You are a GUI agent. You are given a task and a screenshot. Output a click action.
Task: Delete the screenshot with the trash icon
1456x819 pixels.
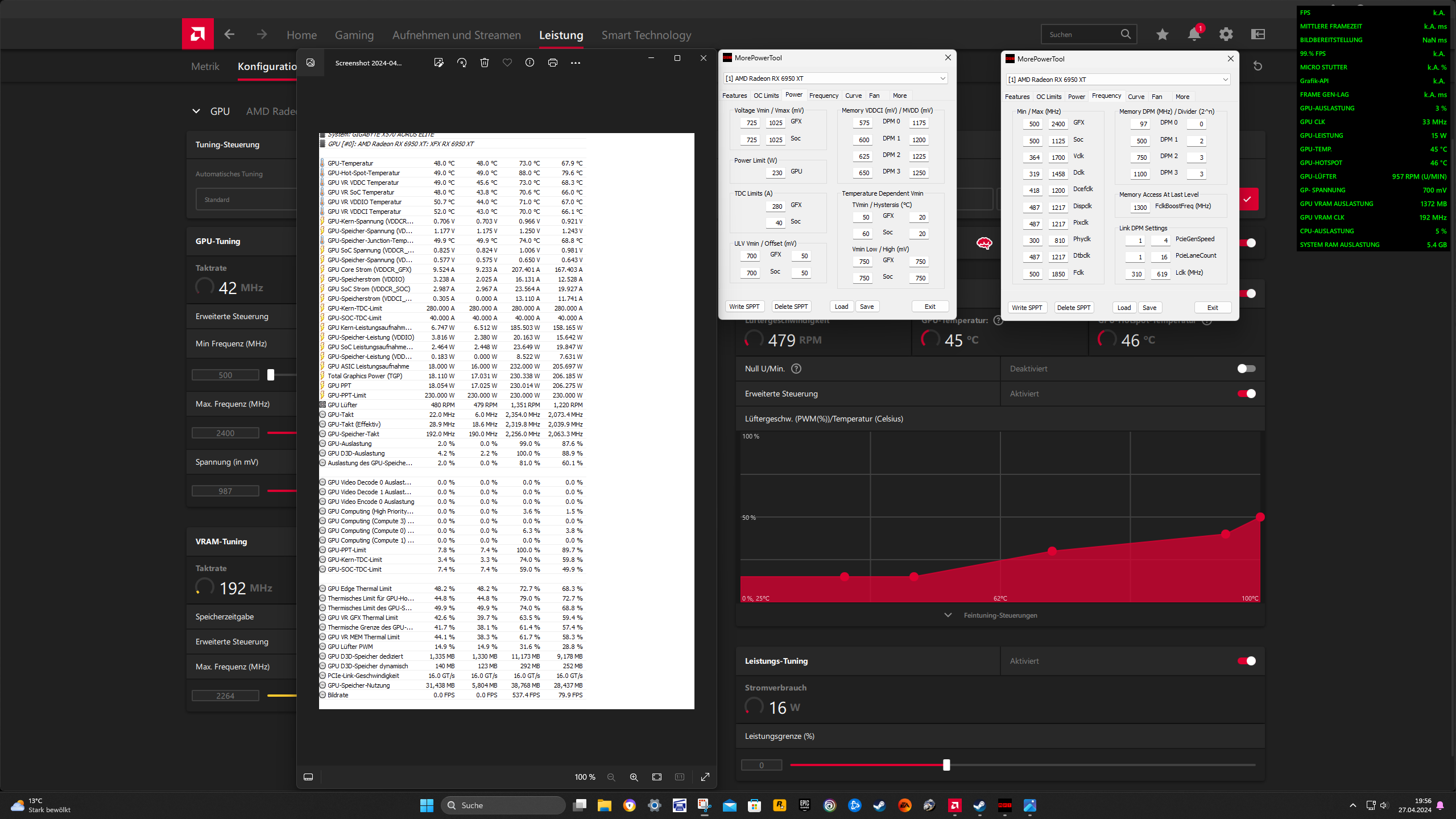tap(484, 63)
